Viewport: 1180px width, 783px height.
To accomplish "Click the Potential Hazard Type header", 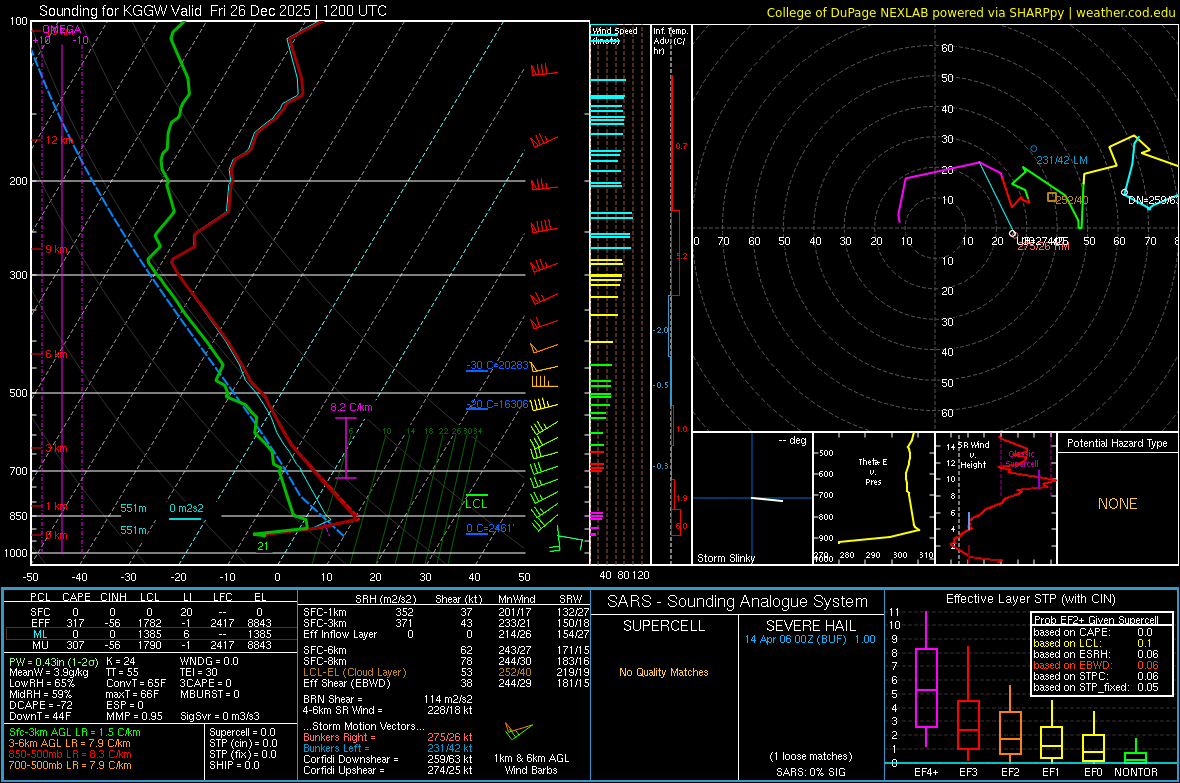I will point(1117,443).
